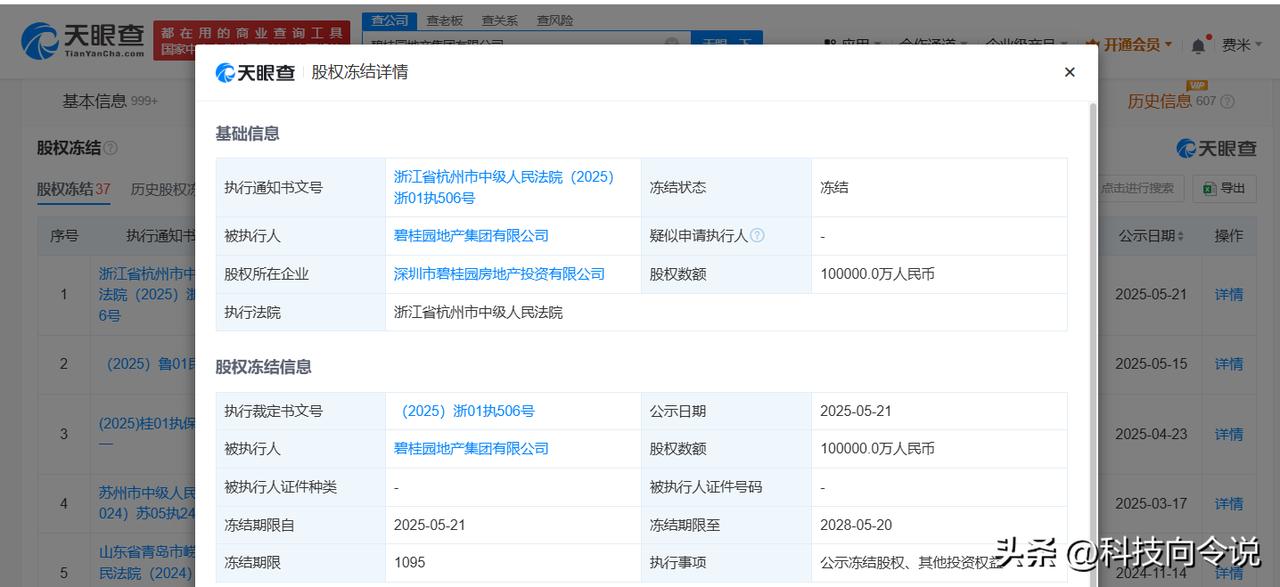The image size is (1280, 587).
Task: Open 详情 for the 2025-04-23 row
Action: (x=1229, y=434)
